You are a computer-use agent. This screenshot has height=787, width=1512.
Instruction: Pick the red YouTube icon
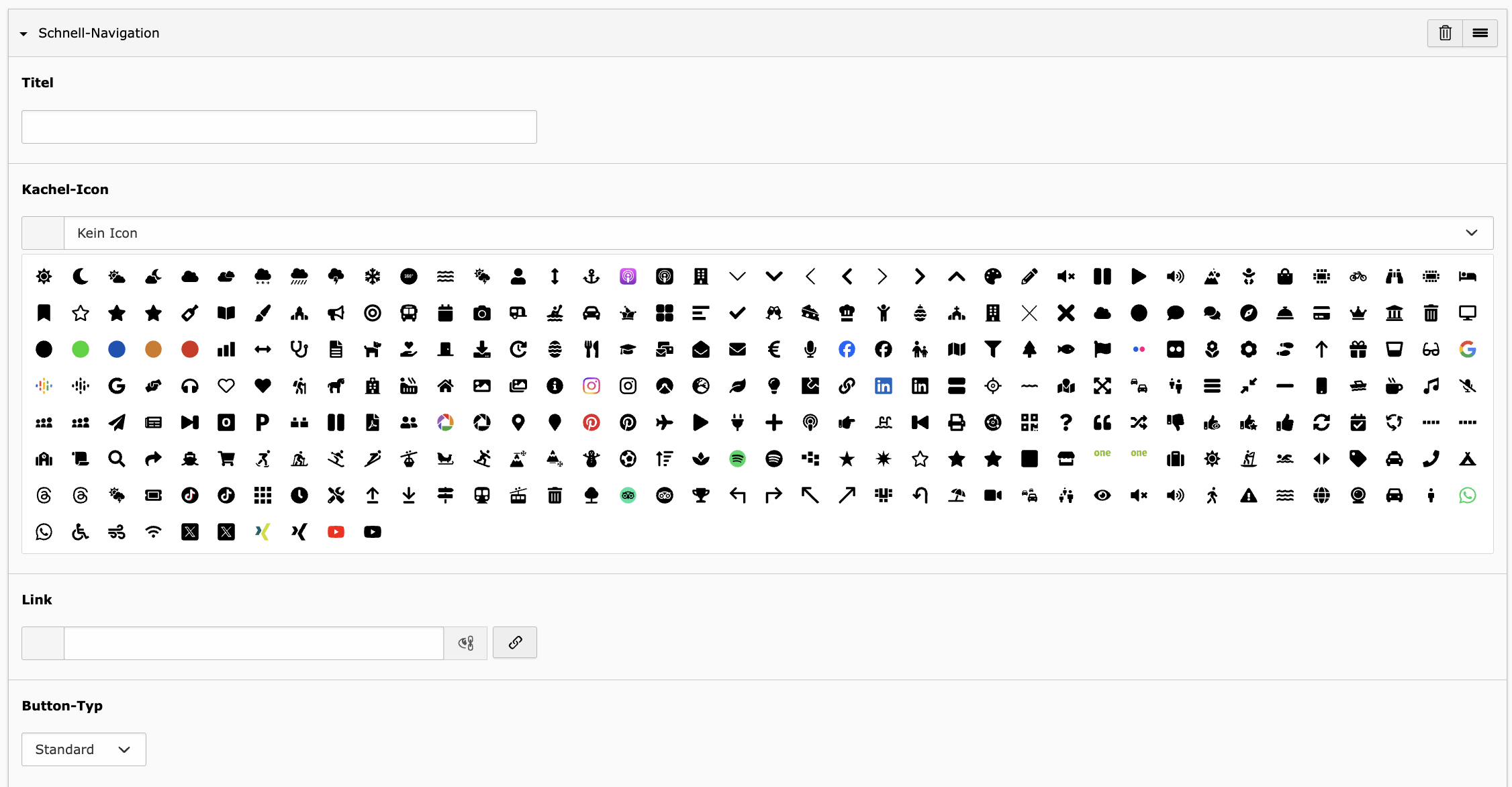point(336,532)
